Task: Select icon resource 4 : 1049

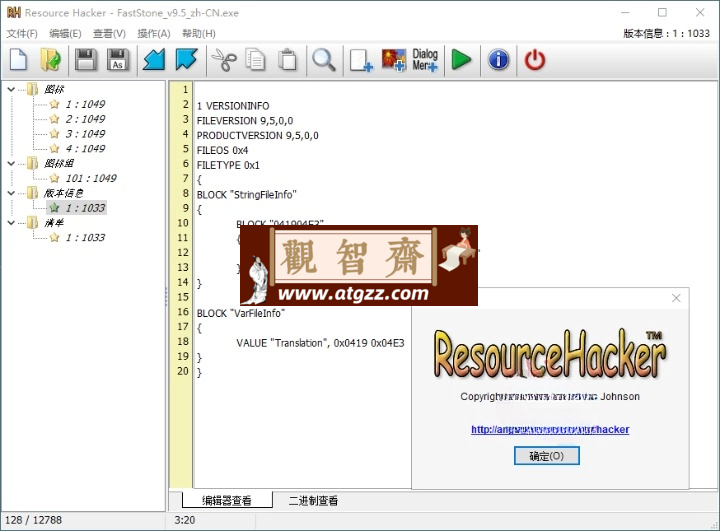Action: (85, 148)
